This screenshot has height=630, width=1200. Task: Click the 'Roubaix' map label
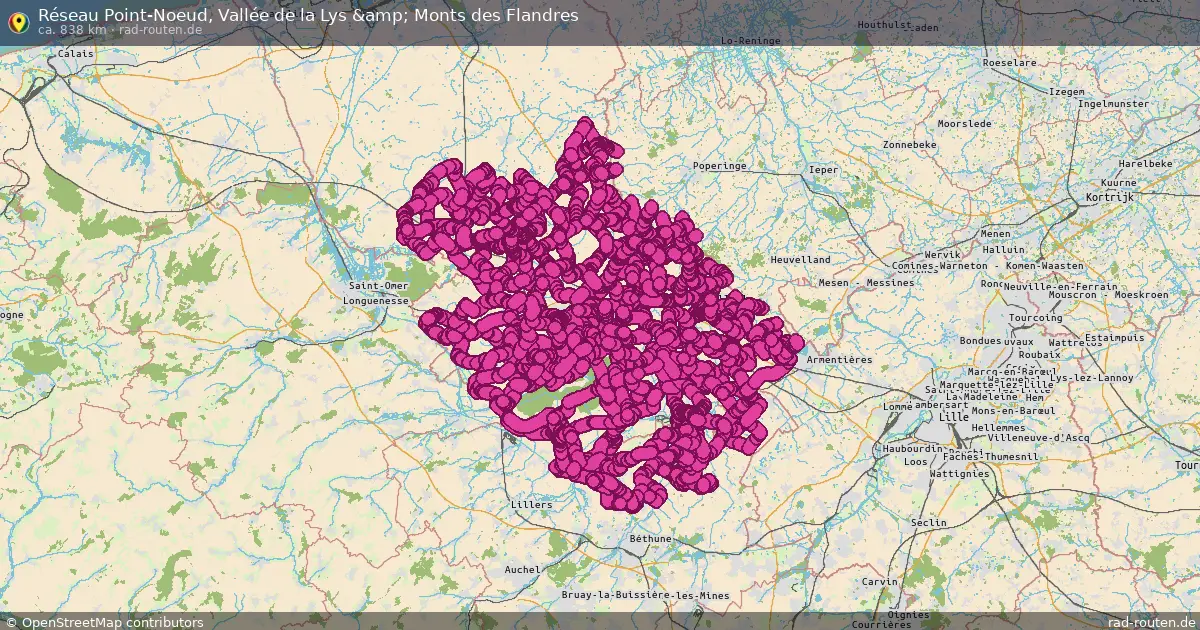(x=1041, y=354)
